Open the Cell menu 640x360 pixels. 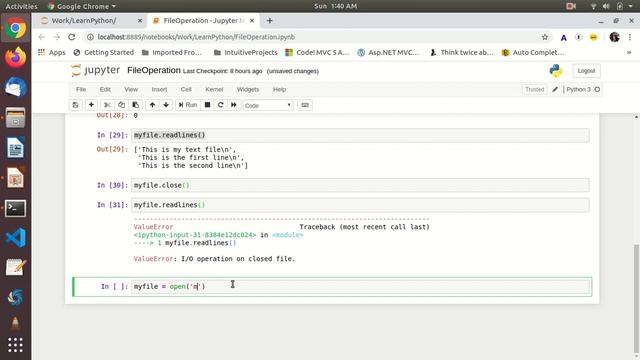point(186,89)
